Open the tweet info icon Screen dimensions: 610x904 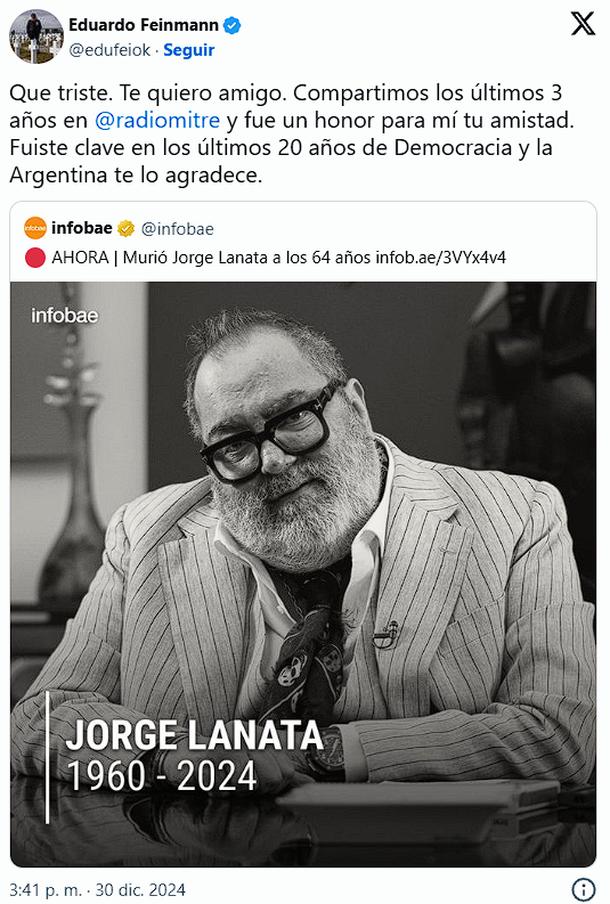click(x=583, y=889)
